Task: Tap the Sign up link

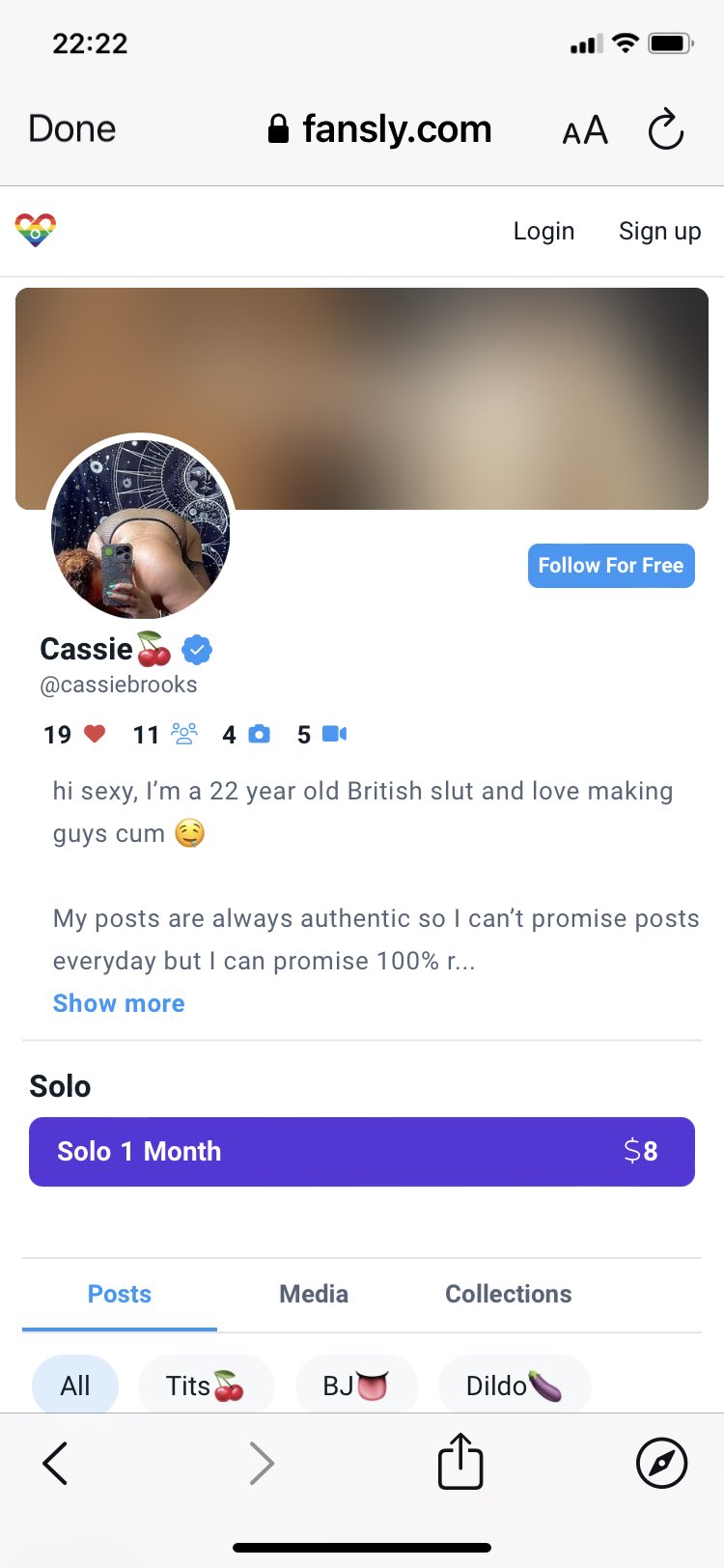Action: point(659,231)
